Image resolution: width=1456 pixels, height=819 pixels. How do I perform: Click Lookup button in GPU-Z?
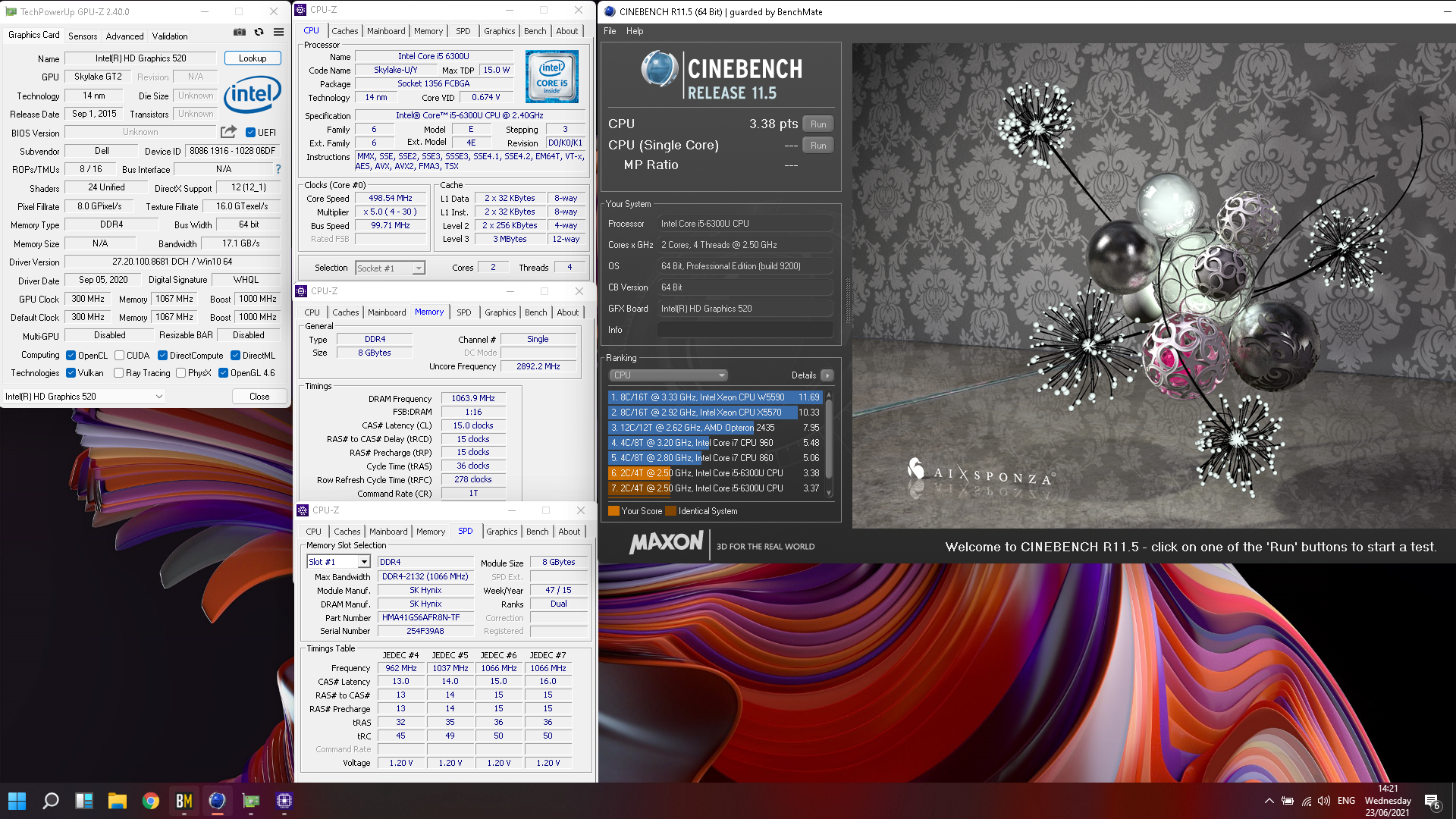[253, 58]
